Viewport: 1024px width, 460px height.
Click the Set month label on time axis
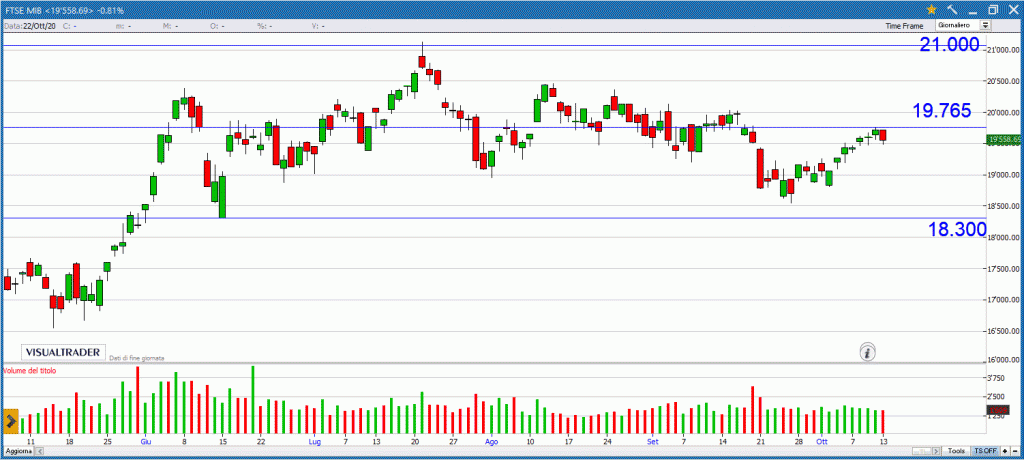652,442
